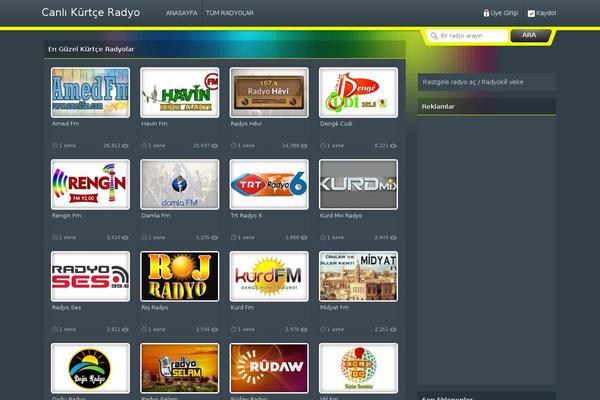Click the eye icon under Radyo Hêvi
This screenshot has width=600, height=400.
click(x=304, y=146)
